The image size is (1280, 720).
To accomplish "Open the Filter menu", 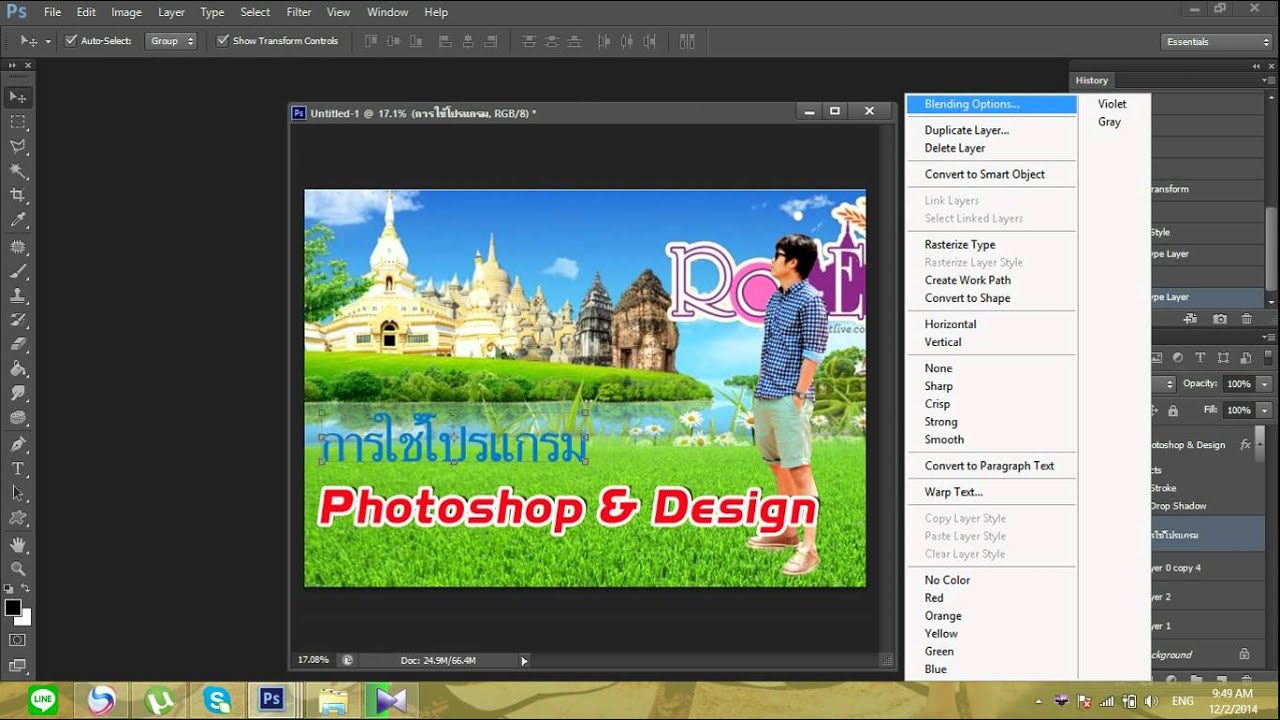I will coord(299,12).
